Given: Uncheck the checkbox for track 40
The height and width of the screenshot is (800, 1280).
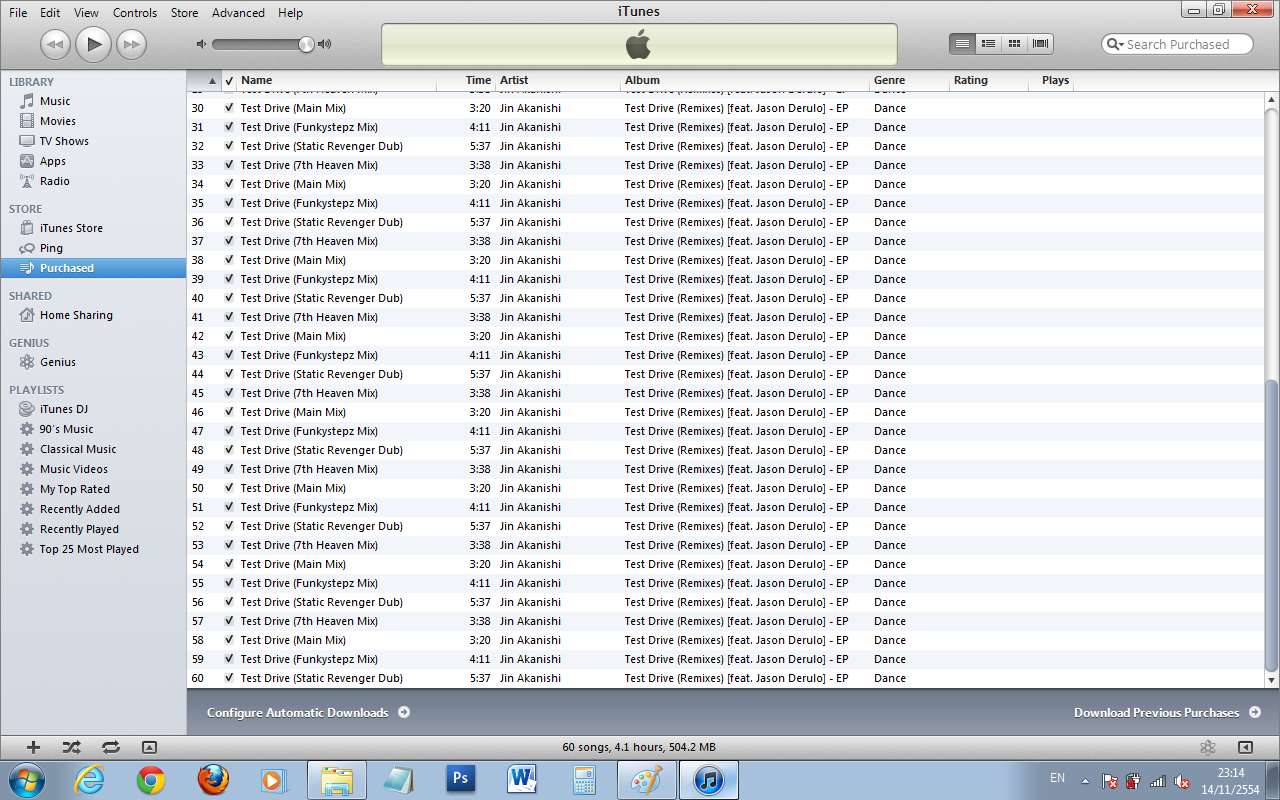Looking at the screenshot, I should point(229,298).
